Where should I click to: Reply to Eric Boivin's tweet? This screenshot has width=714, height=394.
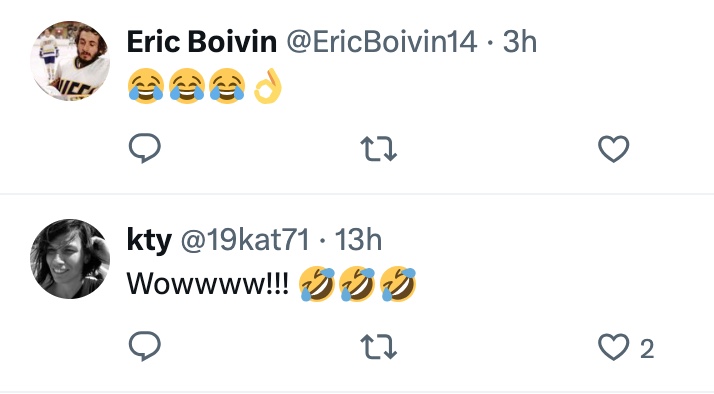coord(145,148)
